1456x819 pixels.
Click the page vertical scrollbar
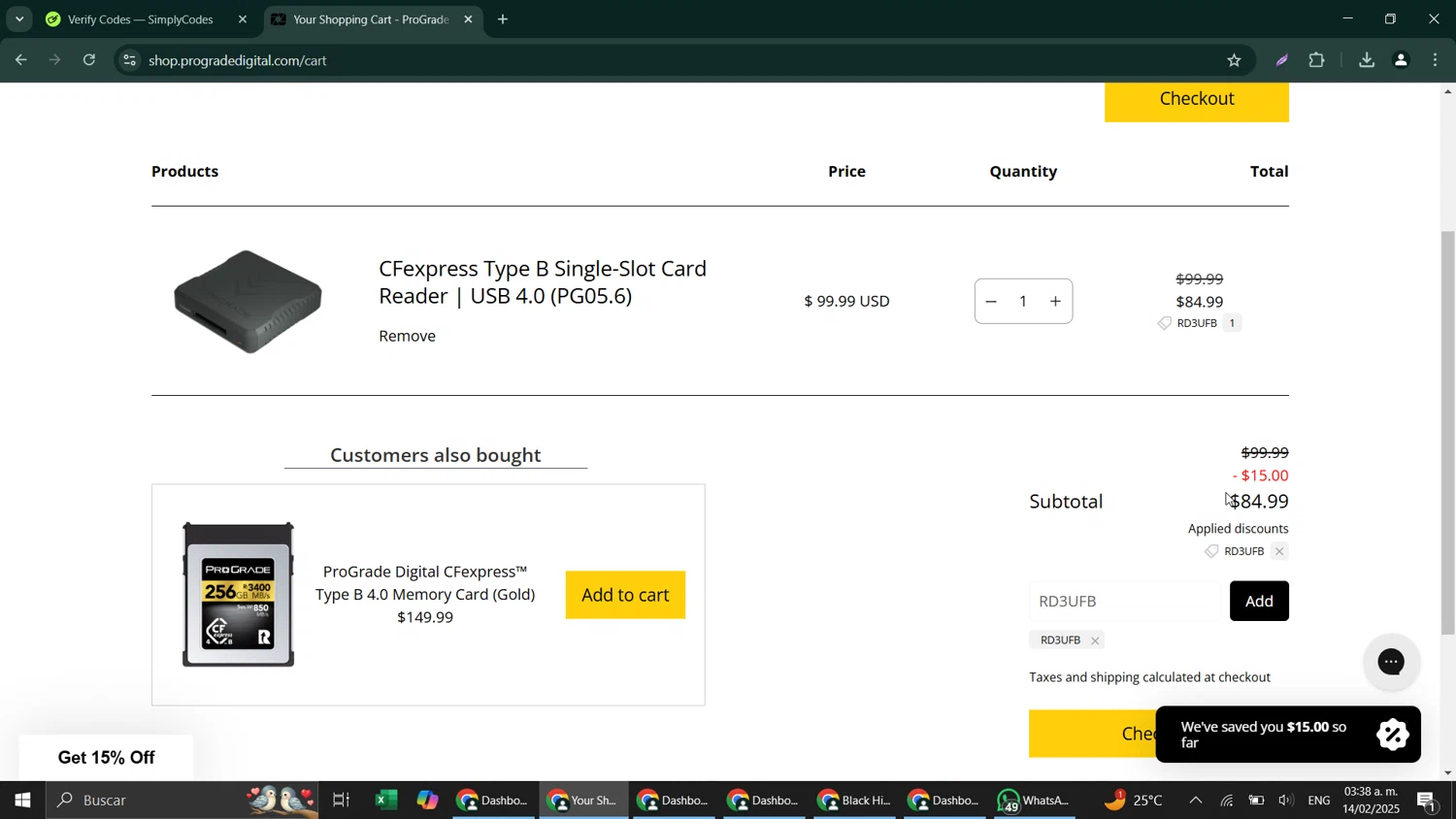[x=1448, y=432]
